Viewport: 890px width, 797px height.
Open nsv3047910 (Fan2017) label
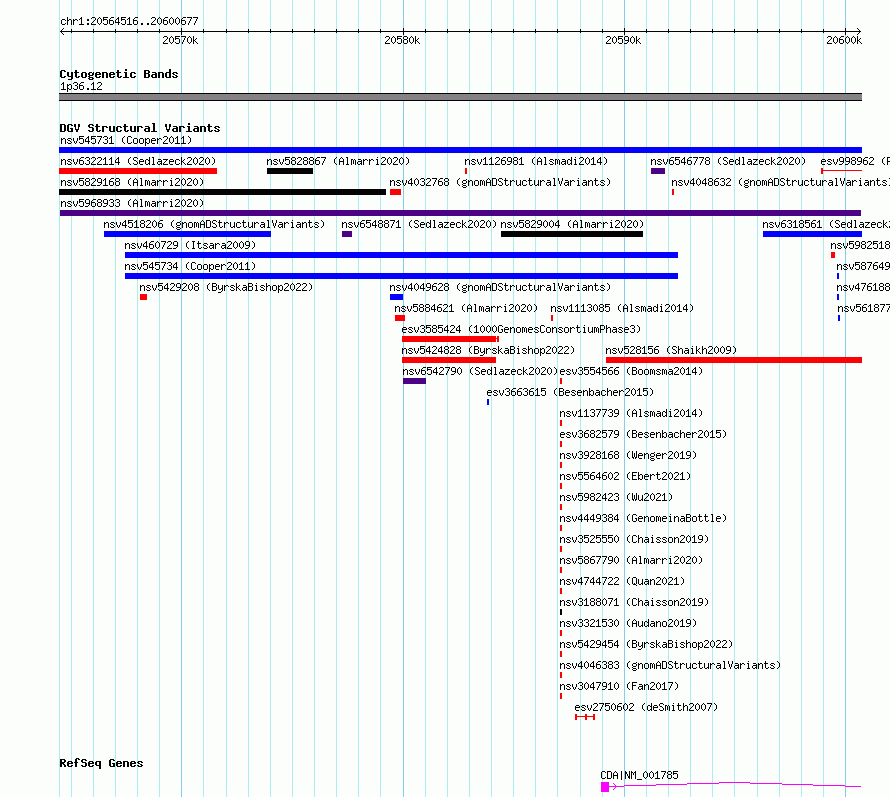pyautogui.click(x=619, y=686)
